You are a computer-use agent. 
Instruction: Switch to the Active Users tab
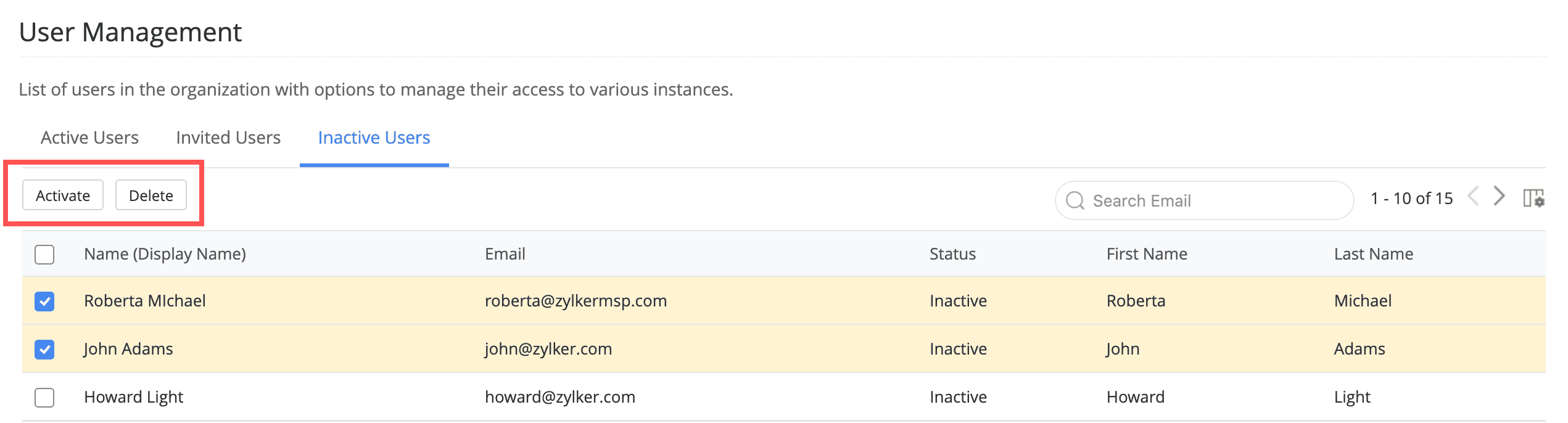point(89,138)
